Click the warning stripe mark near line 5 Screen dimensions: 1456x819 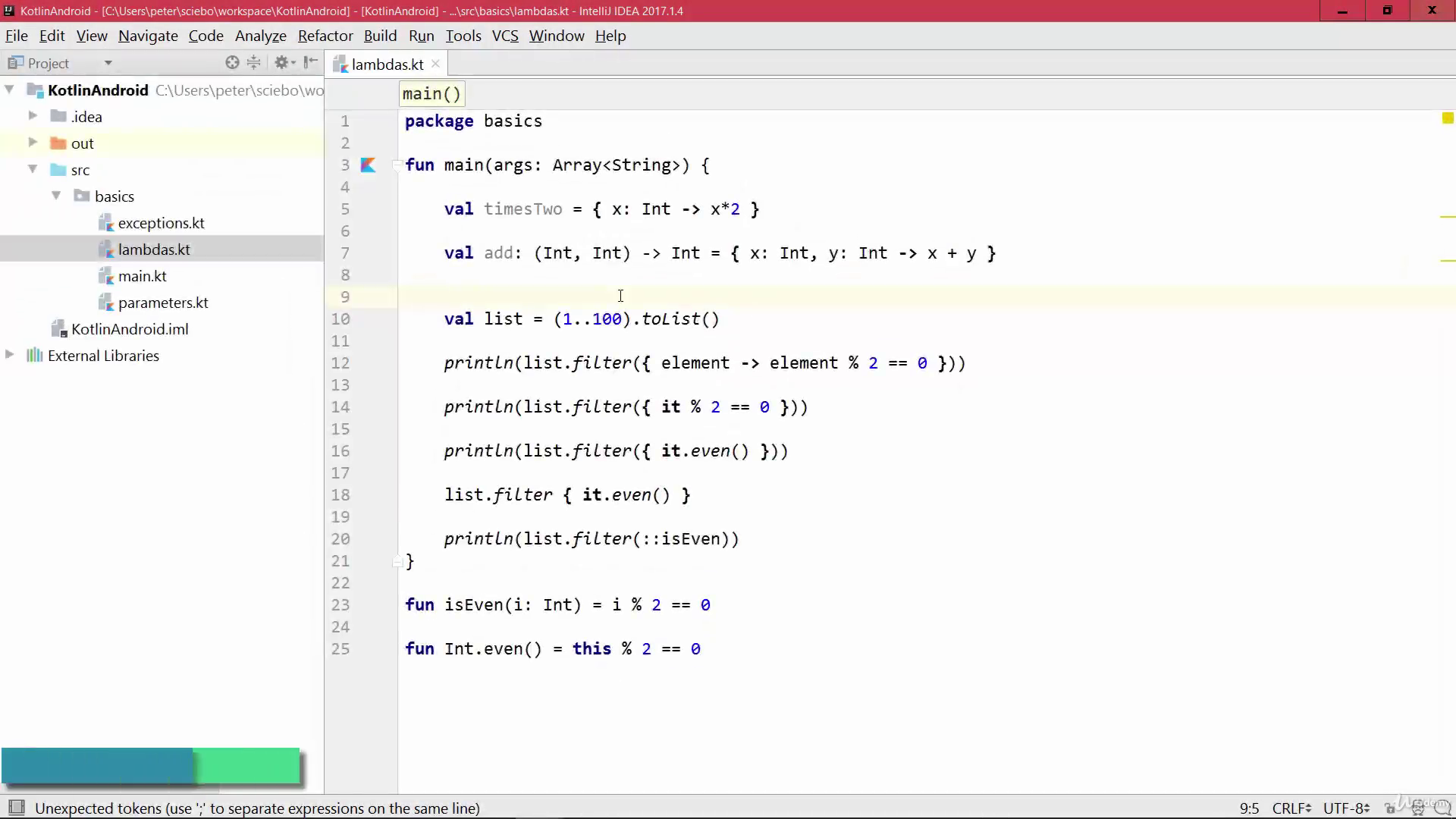point(1448,217)
